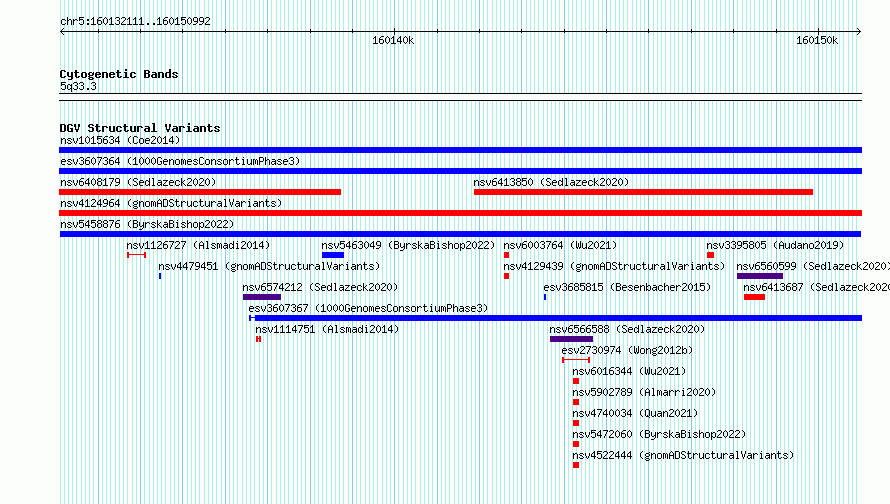
Task: Open nsv5902789 (Almarri2020) label
Action: click(x=644, y=392)
